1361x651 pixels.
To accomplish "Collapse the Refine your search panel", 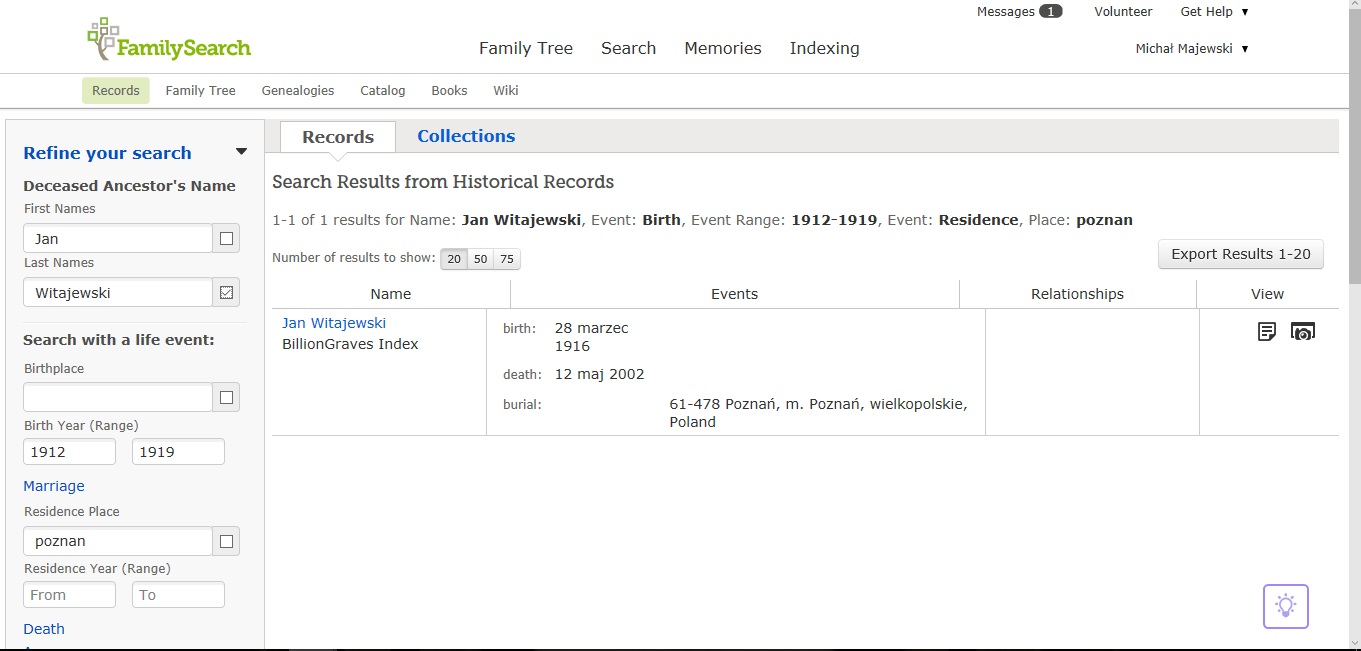I will pyautogui.click(x=241, y=152).
